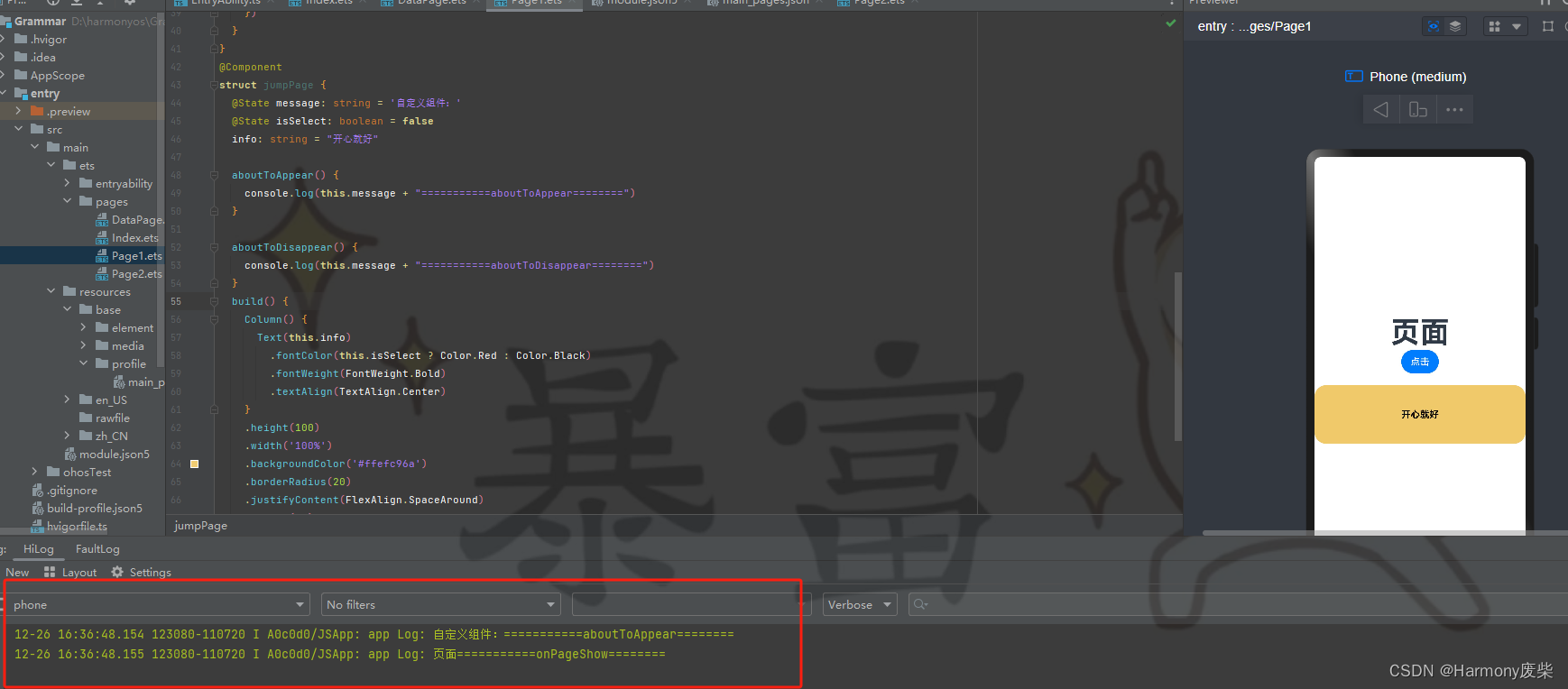Image resolution: width=1568 pixels, height=689 pixels.
Task: Select Index.ets file in project tree
Action: pyautogui.click(x=127, y=238)
